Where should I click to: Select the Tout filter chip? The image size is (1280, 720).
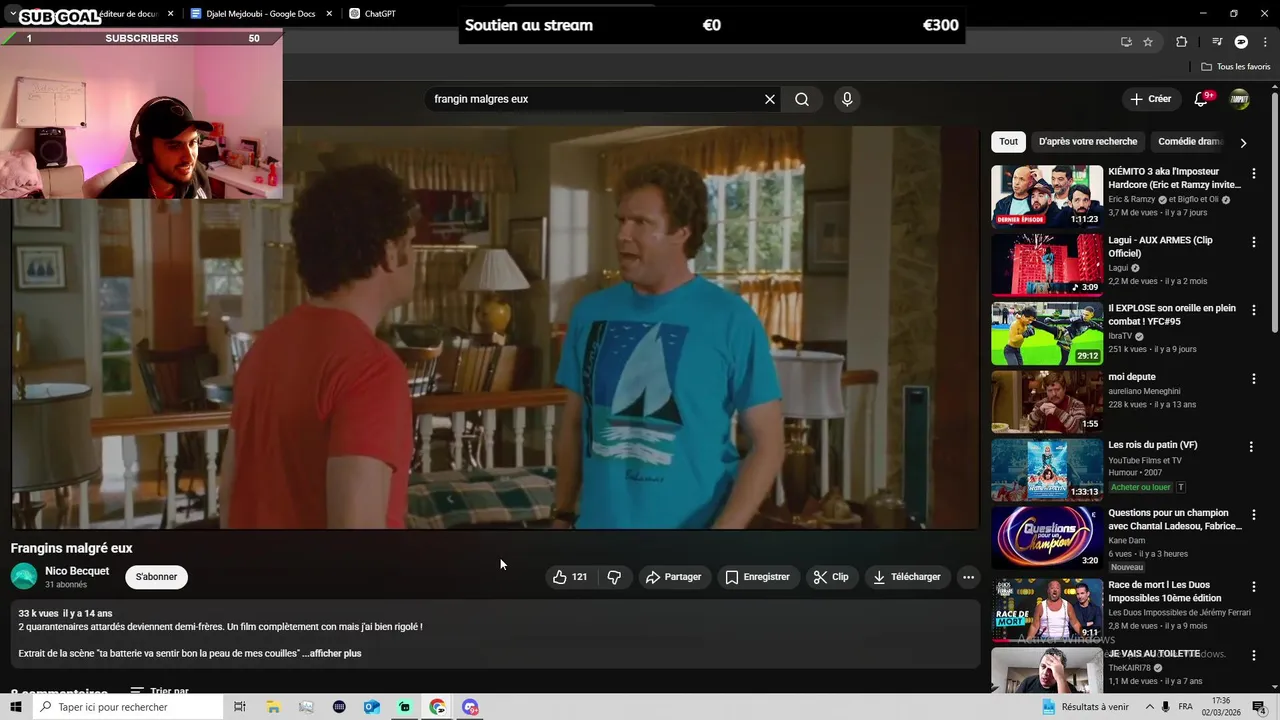1008,142
